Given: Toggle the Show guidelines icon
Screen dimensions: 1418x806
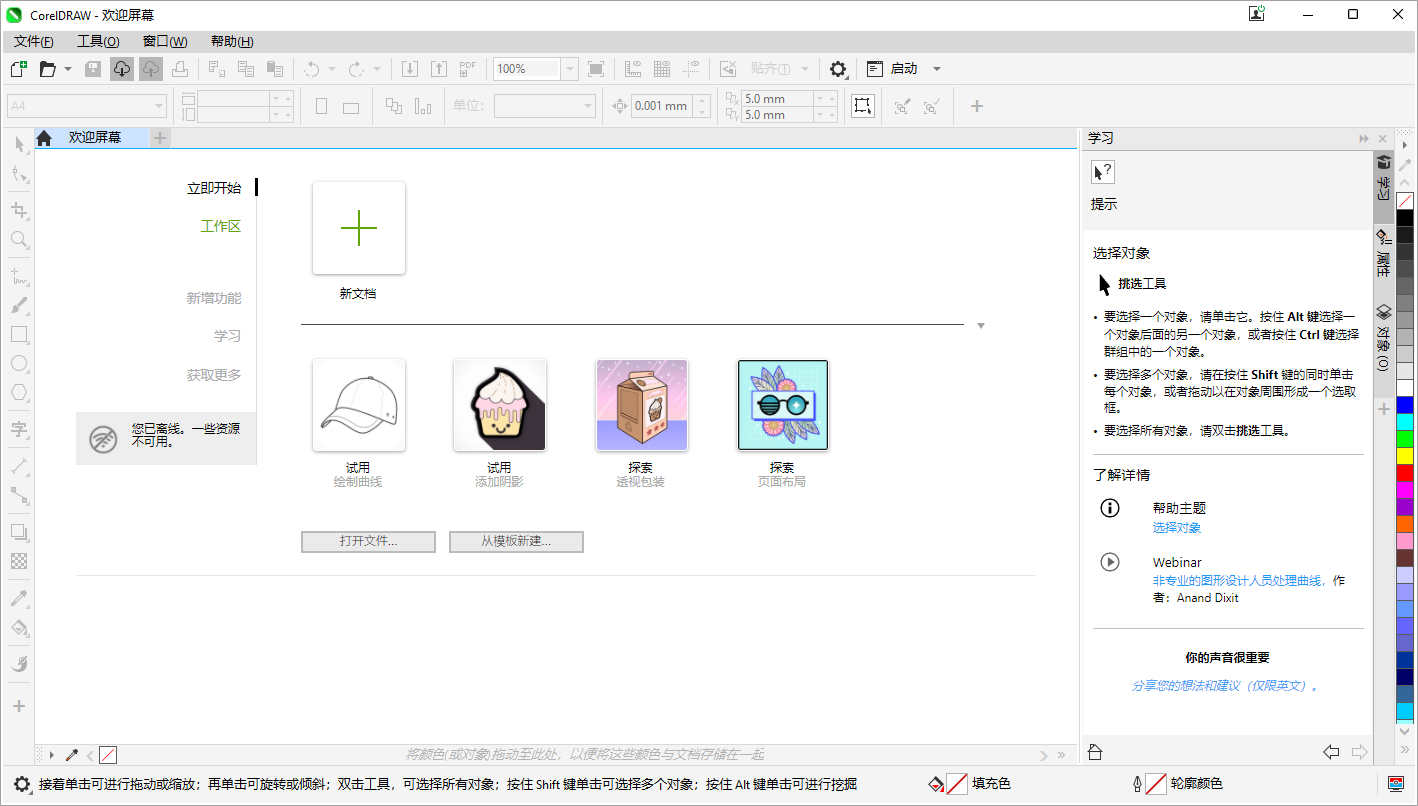Looking at the screenshot, I should (691, 69).
